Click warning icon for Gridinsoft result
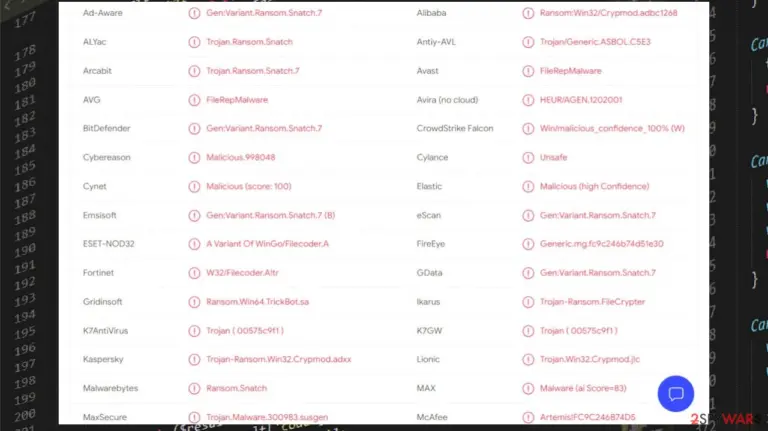 coord(194,302)
